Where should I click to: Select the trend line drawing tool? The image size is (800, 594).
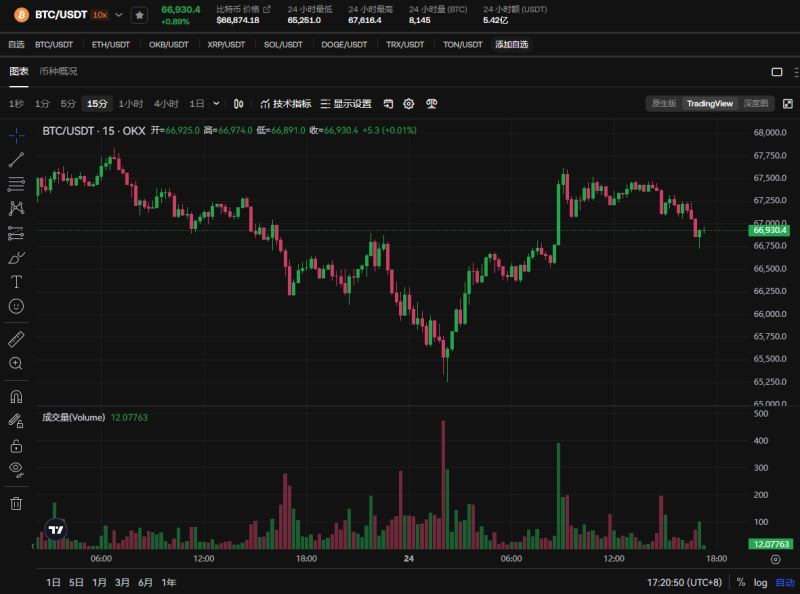point(16,160)
